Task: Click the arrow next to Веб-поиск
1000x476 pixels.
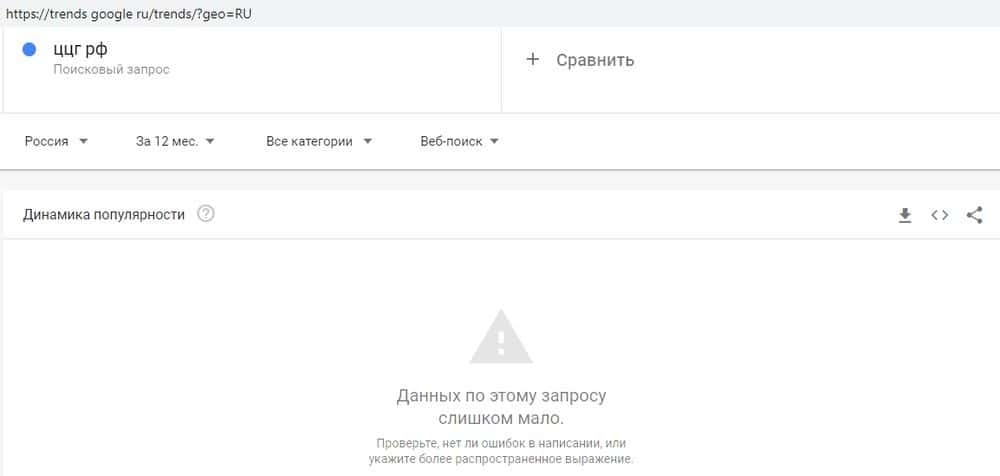Action: [494, 142]
